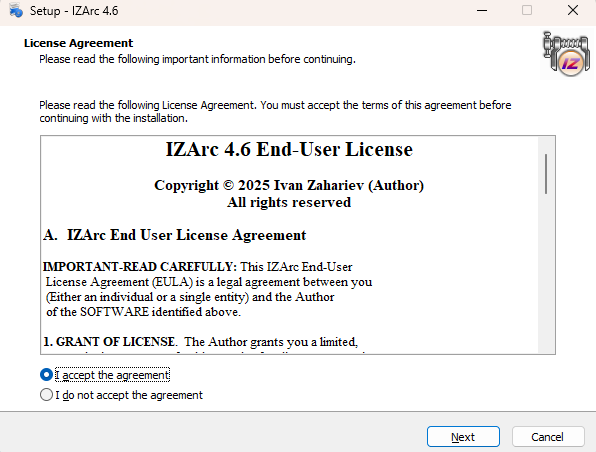Click the IZArc logo icon

point(567,54)
